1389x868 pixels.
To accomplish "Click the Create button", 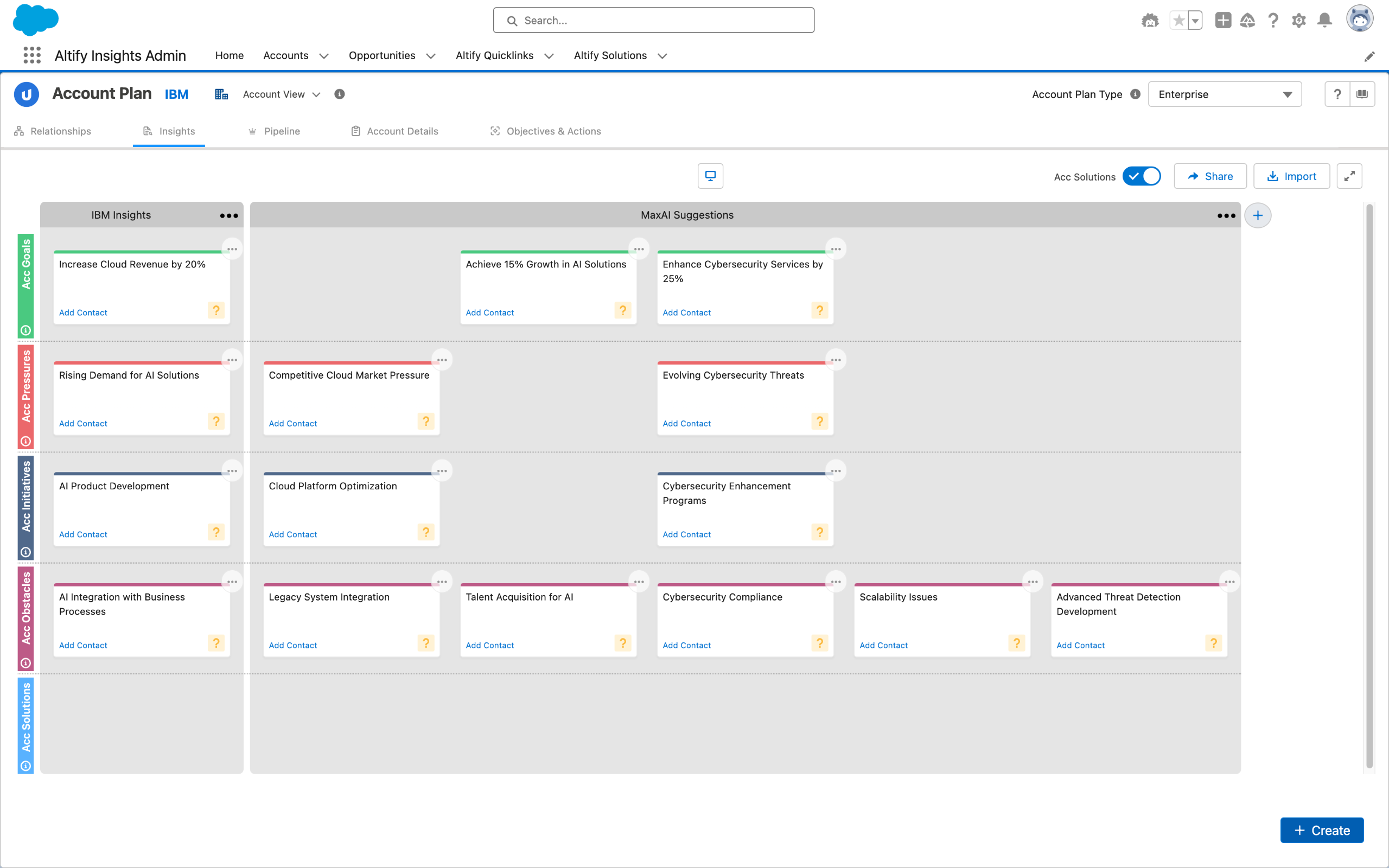I will [x=1321, y=830].
